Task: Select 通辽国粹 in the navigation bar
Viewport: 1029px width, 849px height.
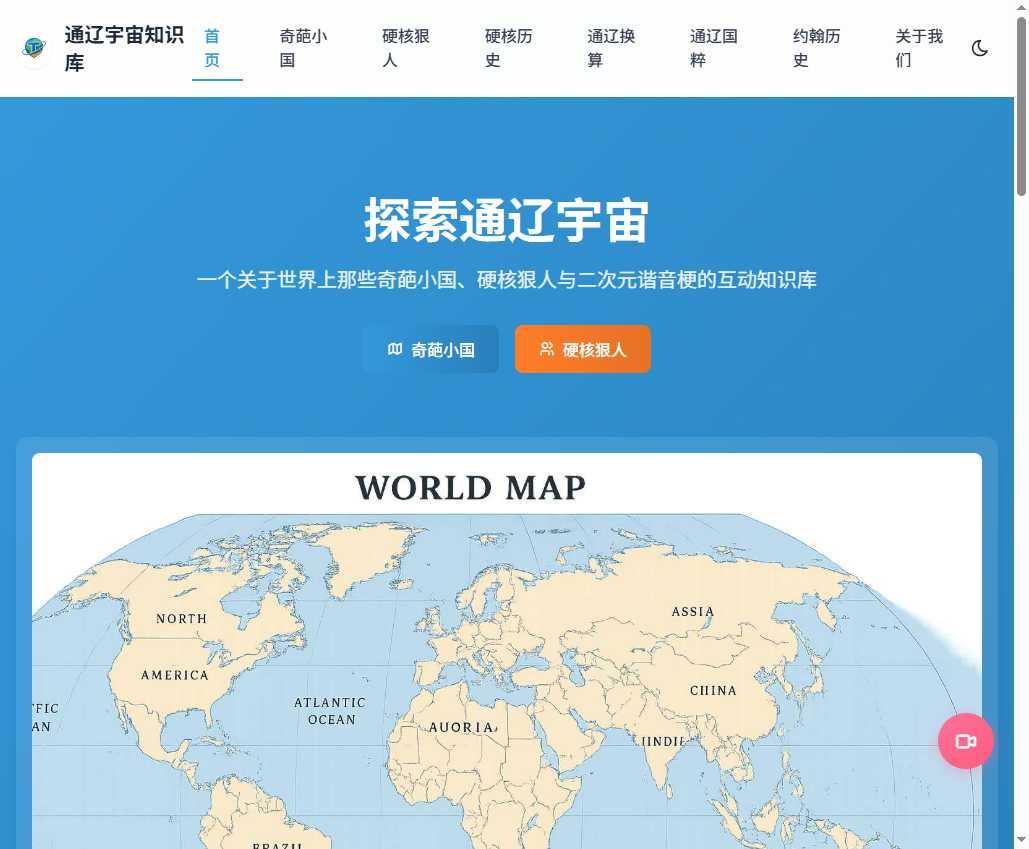Action: click(711, 47)
